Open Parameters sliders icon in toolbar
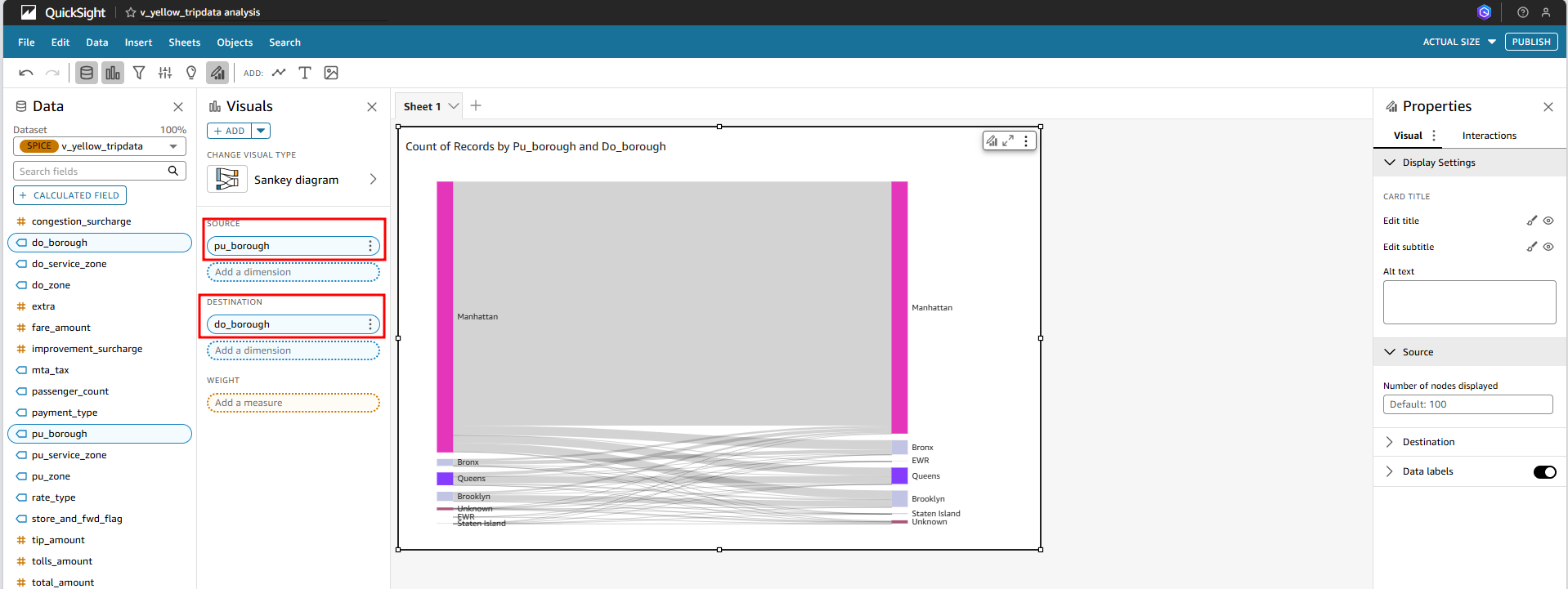Viewport: 1568px width, 589px height. (165, 73)
